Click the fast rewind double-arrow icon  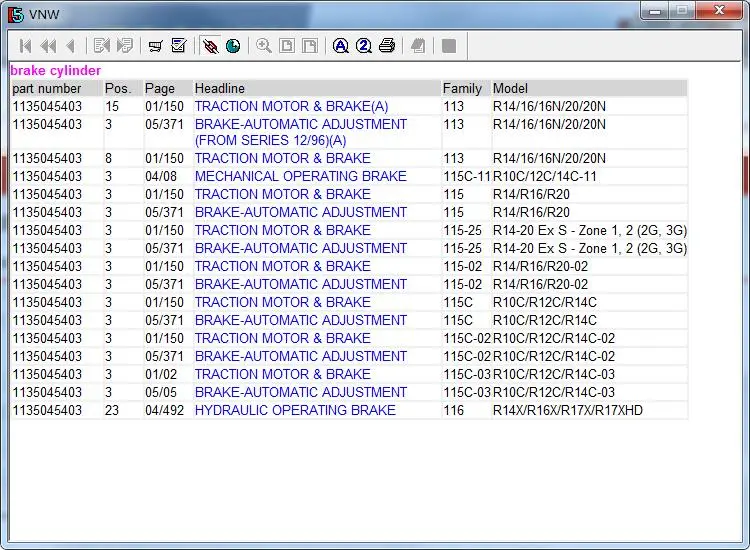click(48, 46)
